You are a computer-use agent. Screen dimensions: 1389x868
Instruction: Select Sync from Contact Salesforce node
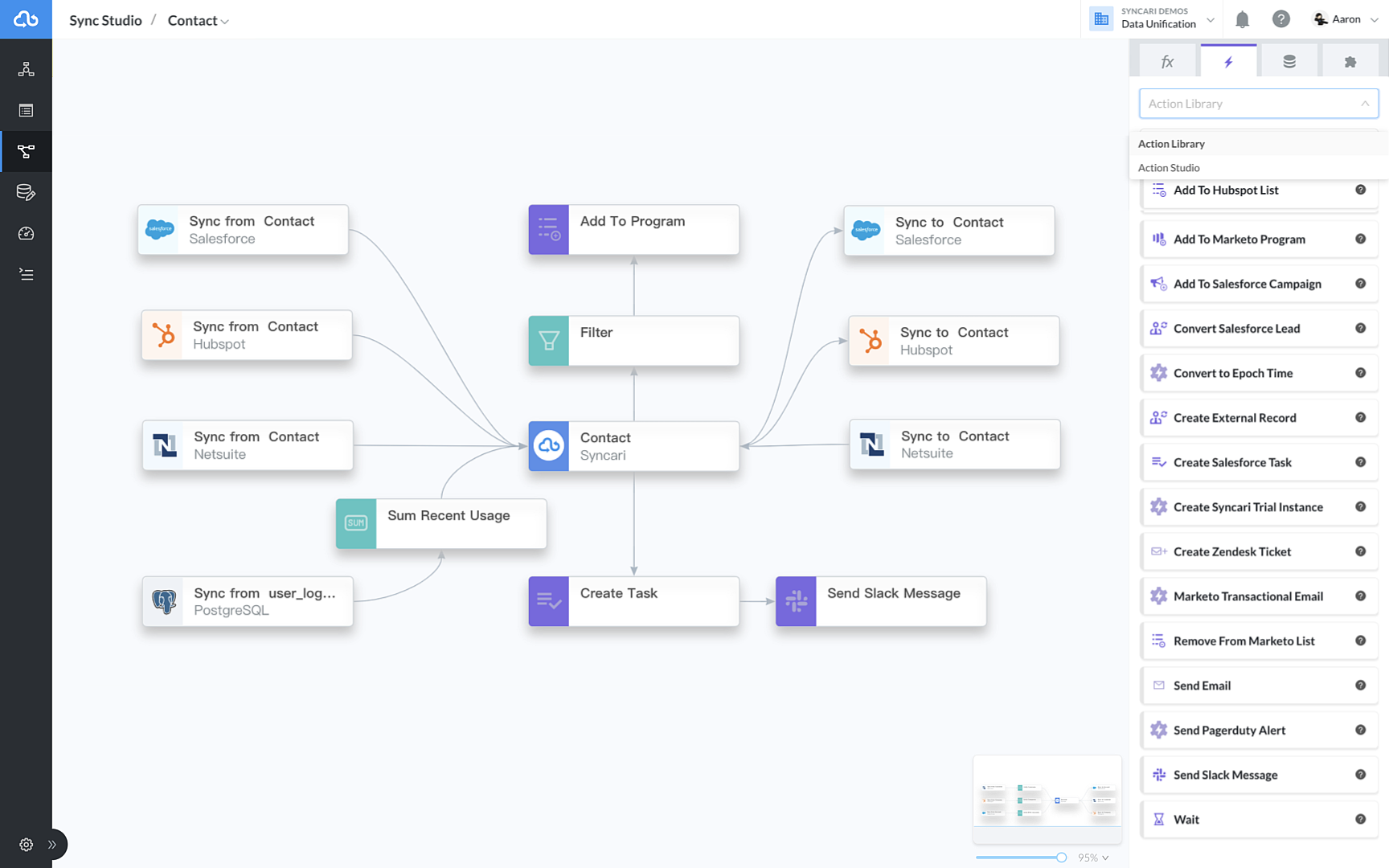[x=243, y=230]
